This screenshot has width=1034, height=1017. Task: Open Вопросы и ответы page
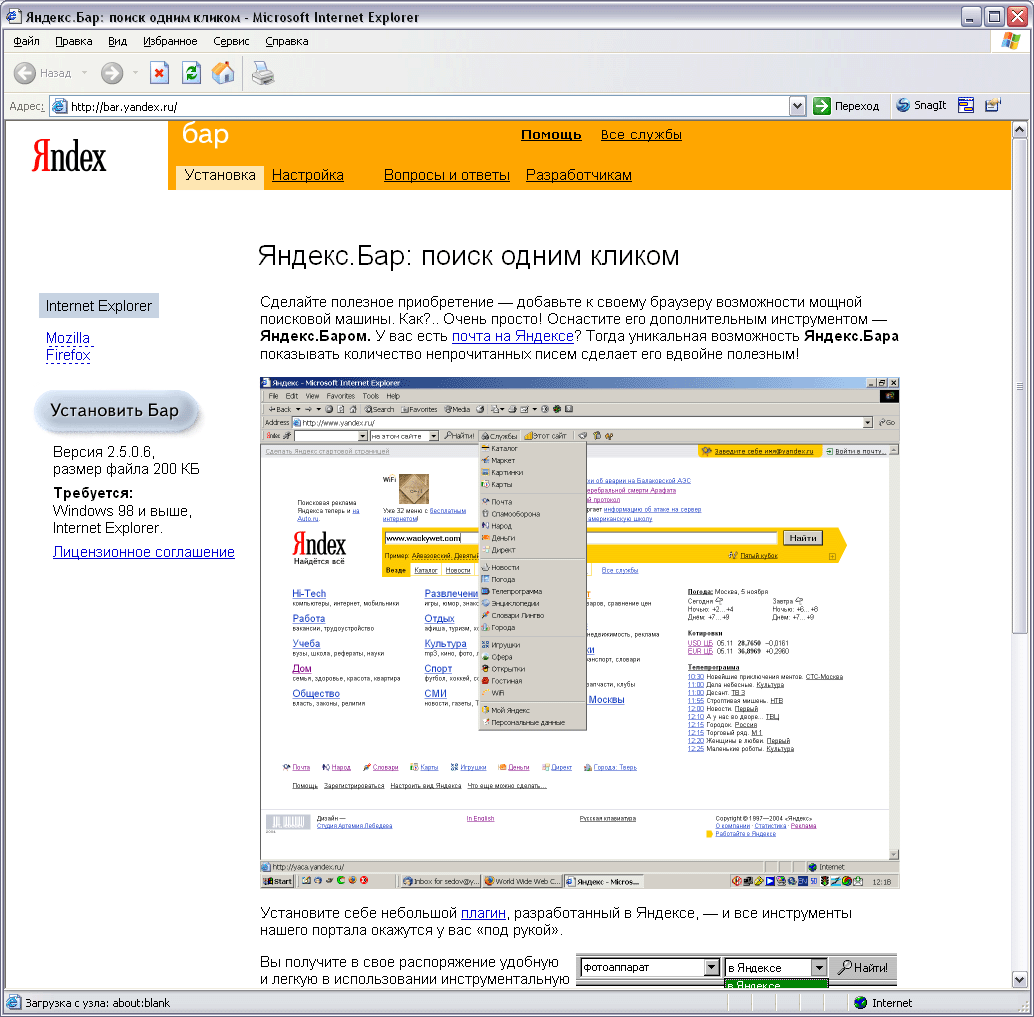pyautogui.click(x=446, y=175)
